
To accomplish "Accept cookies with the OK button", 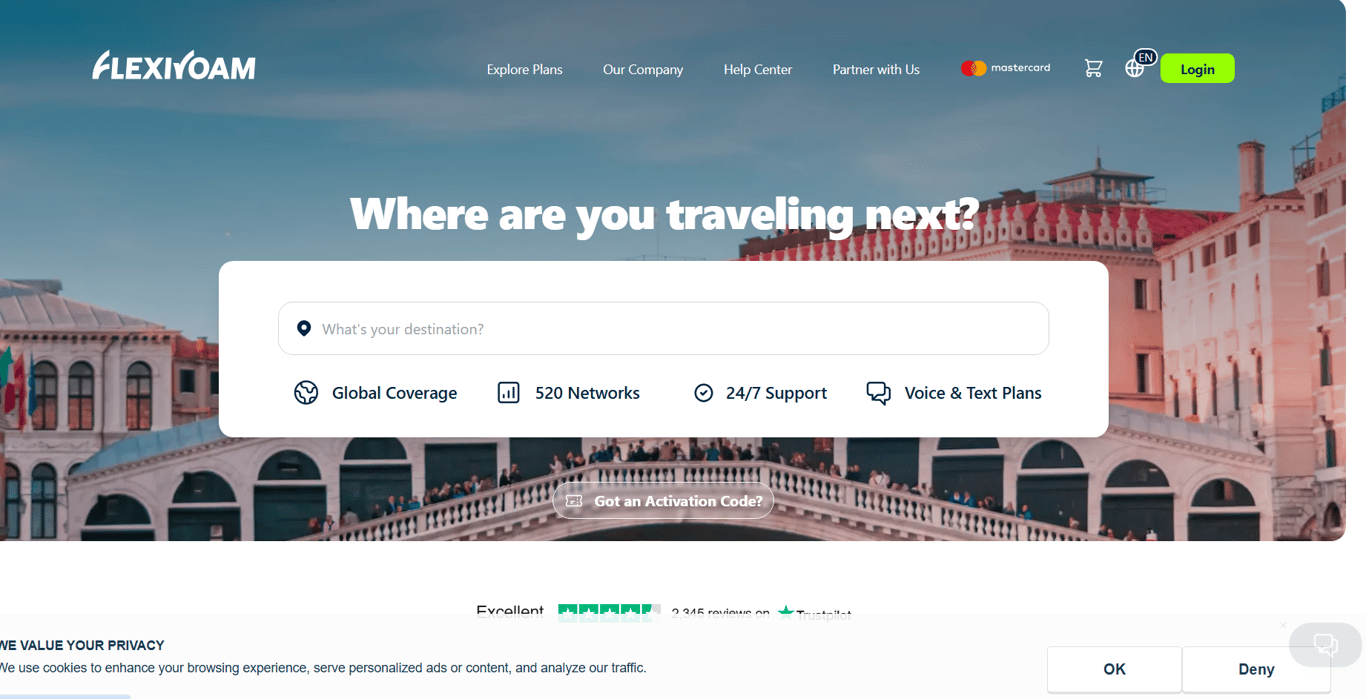I will pos(1114,669).
